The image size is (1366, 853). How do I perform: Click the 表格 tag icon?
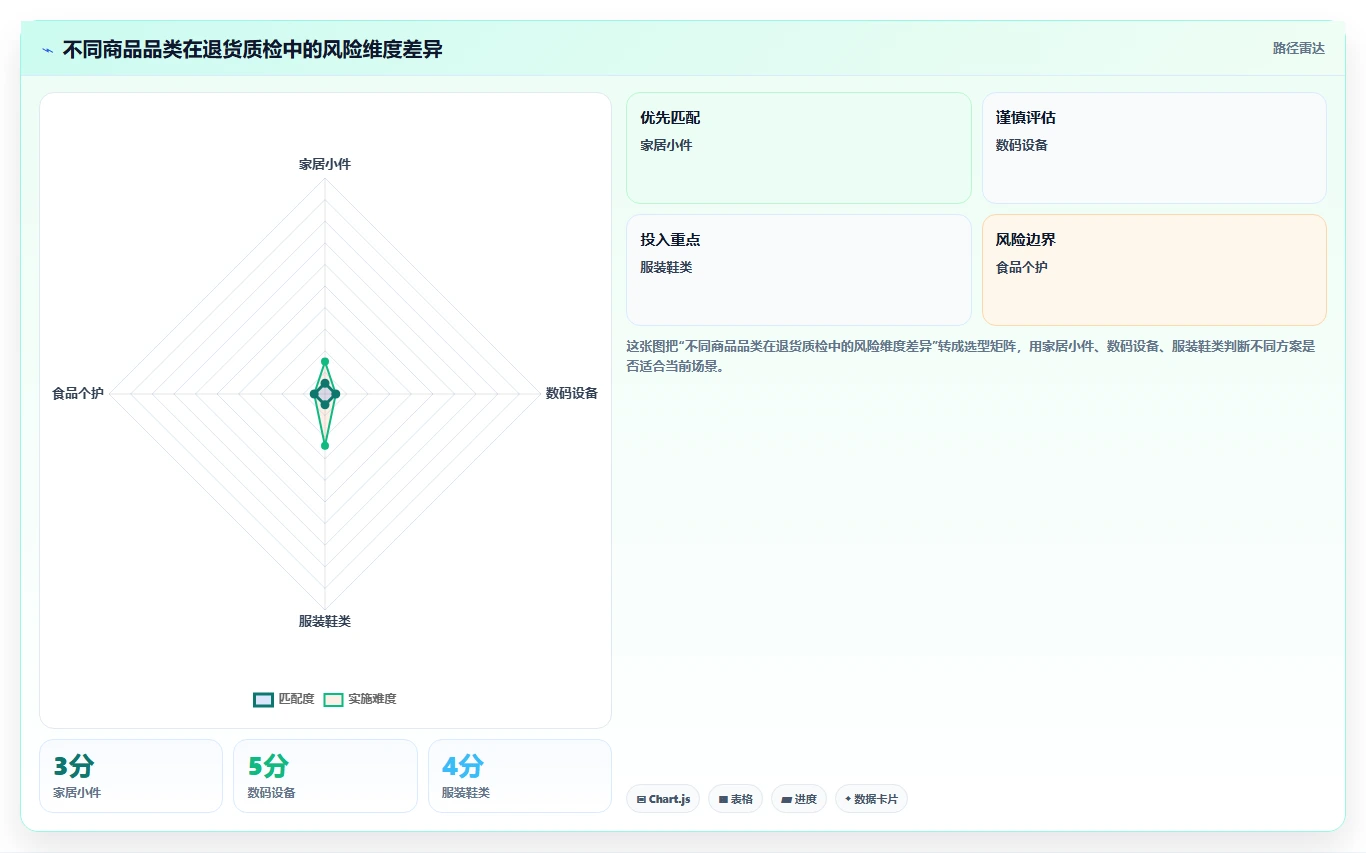click(723, 800)
